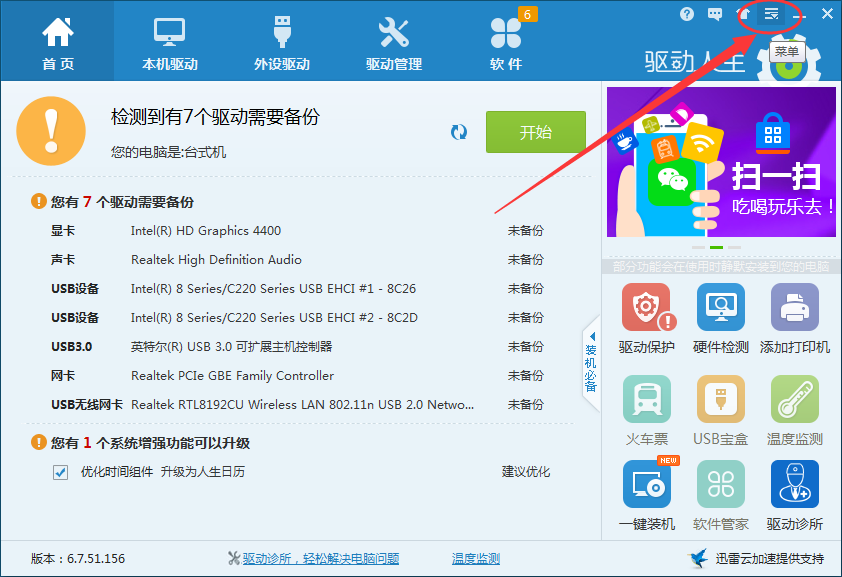This screenshot has width=842, height=577.
Task: Open 软件管家 tool
Action: (721, 495)
